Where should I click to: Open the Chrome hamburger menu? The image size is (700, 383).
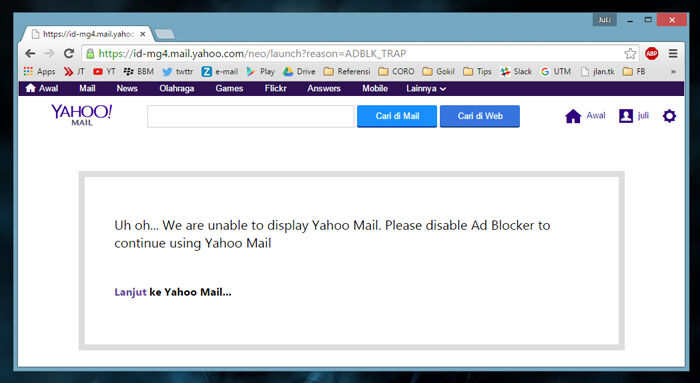click(673, 54)
